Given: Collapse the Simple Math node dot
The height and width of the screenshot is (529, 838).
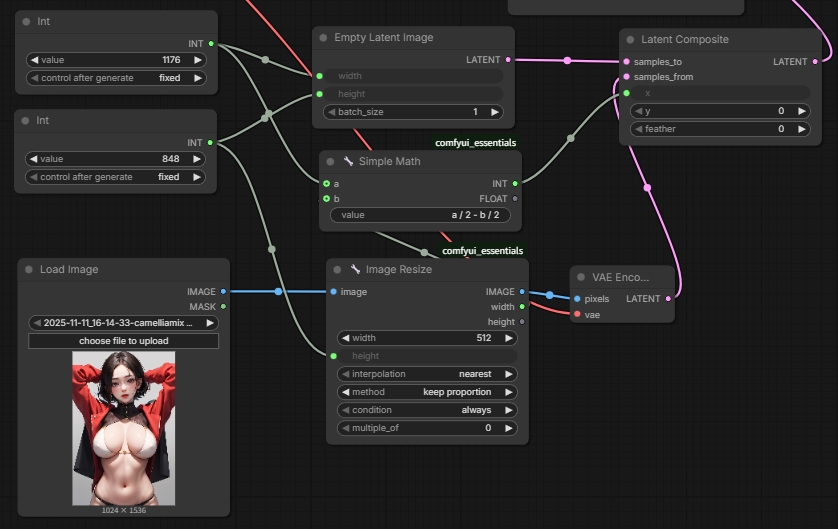Looking at the screenshot, I should click(x=330, y=161).
